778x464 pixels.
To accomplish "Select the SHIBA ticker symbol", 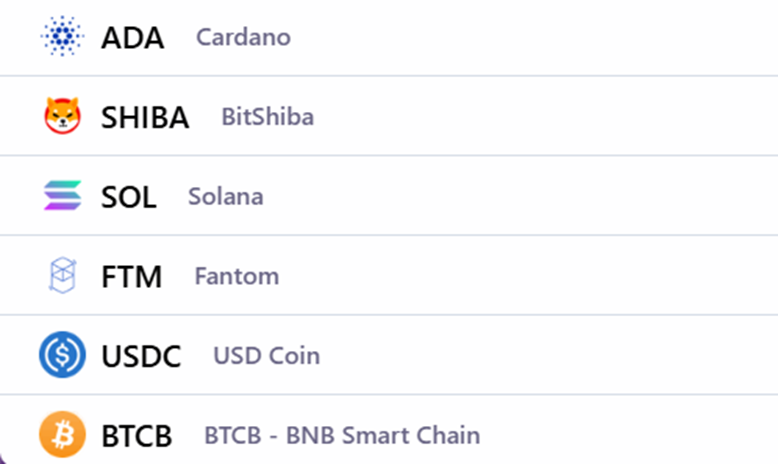I will point(145,118).
